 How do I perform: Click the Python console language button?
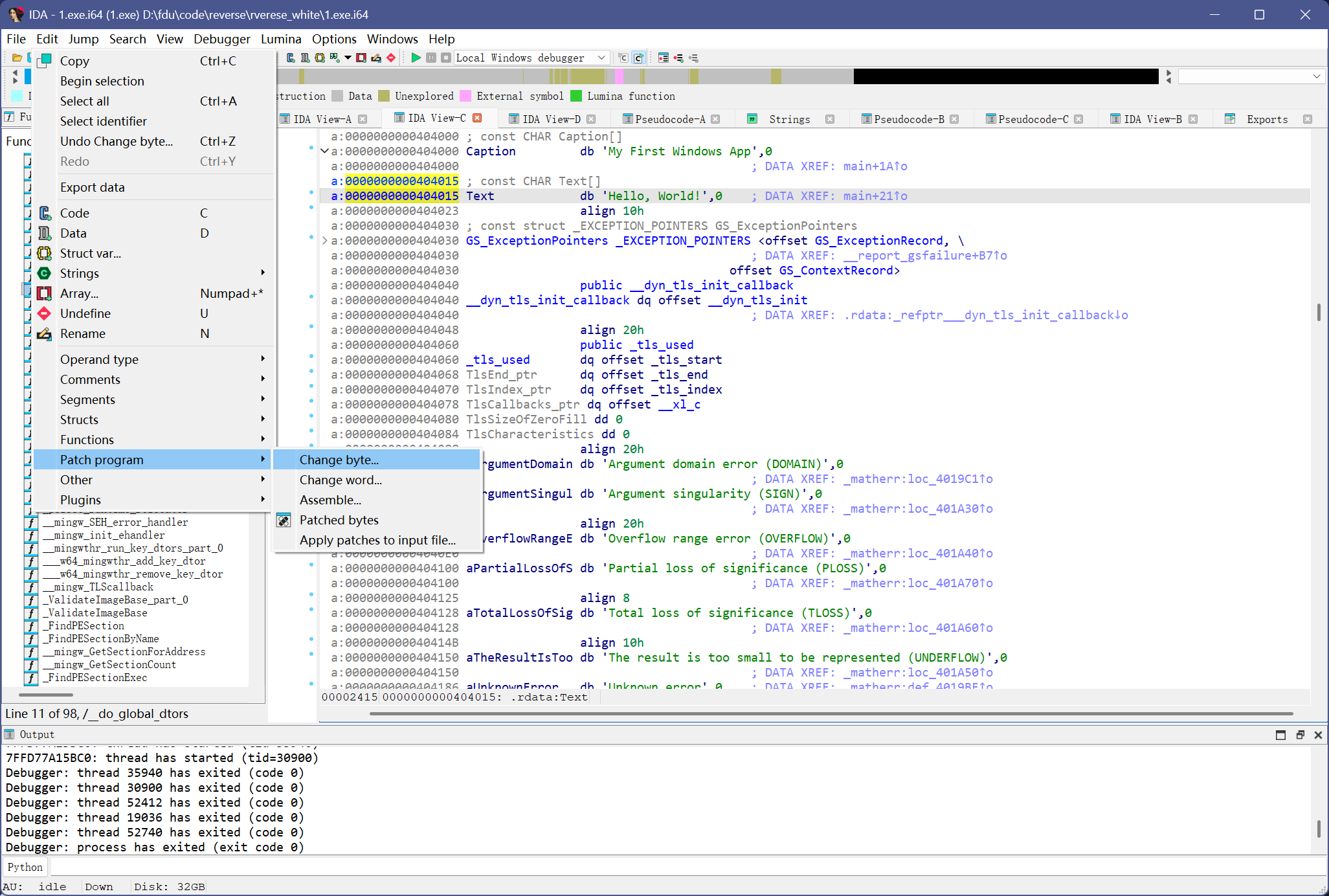click(x=25, y=867)
